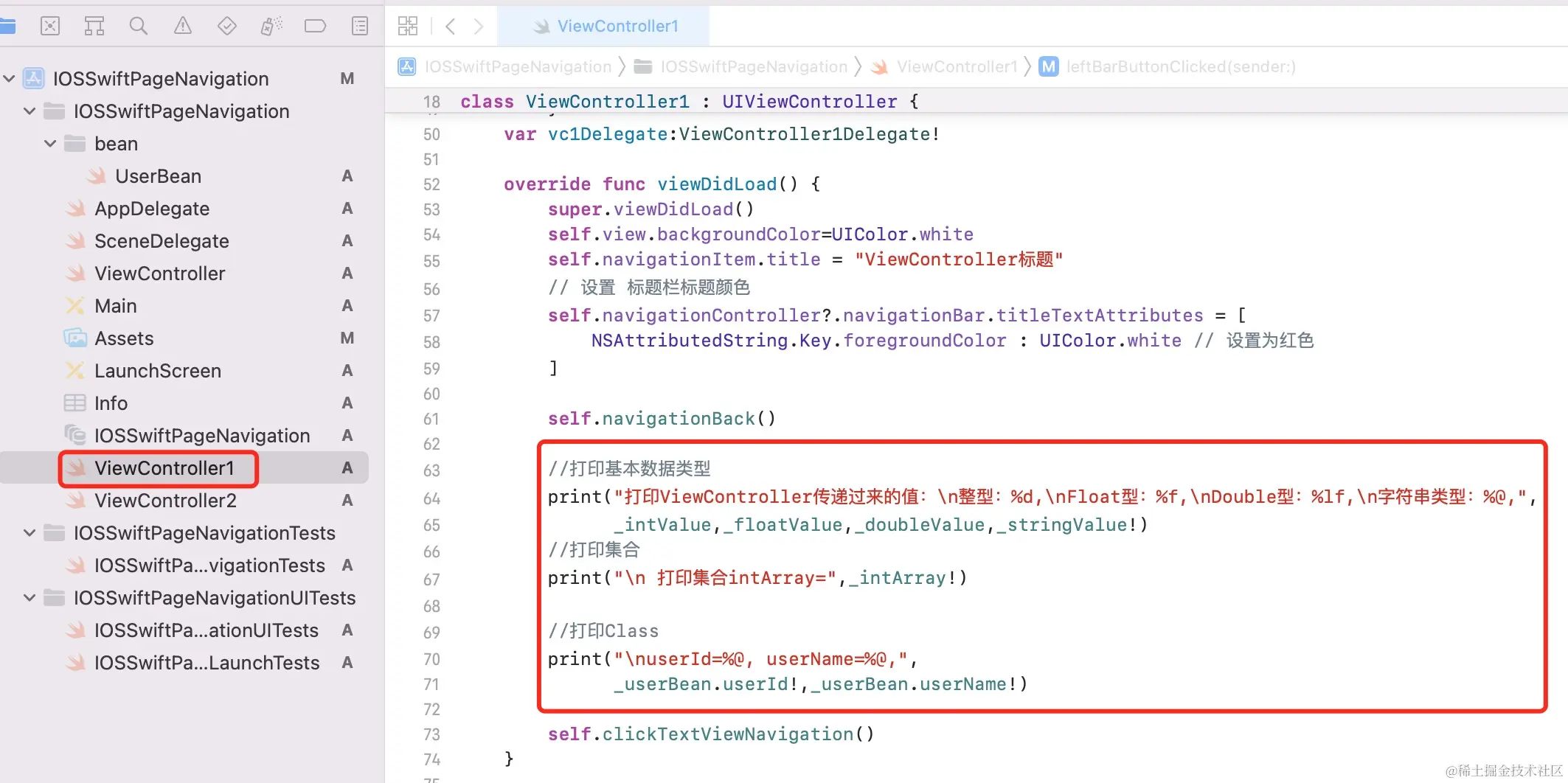Collapse the bean folder
The image size is (1568, 783).
[x=50, y=144]
